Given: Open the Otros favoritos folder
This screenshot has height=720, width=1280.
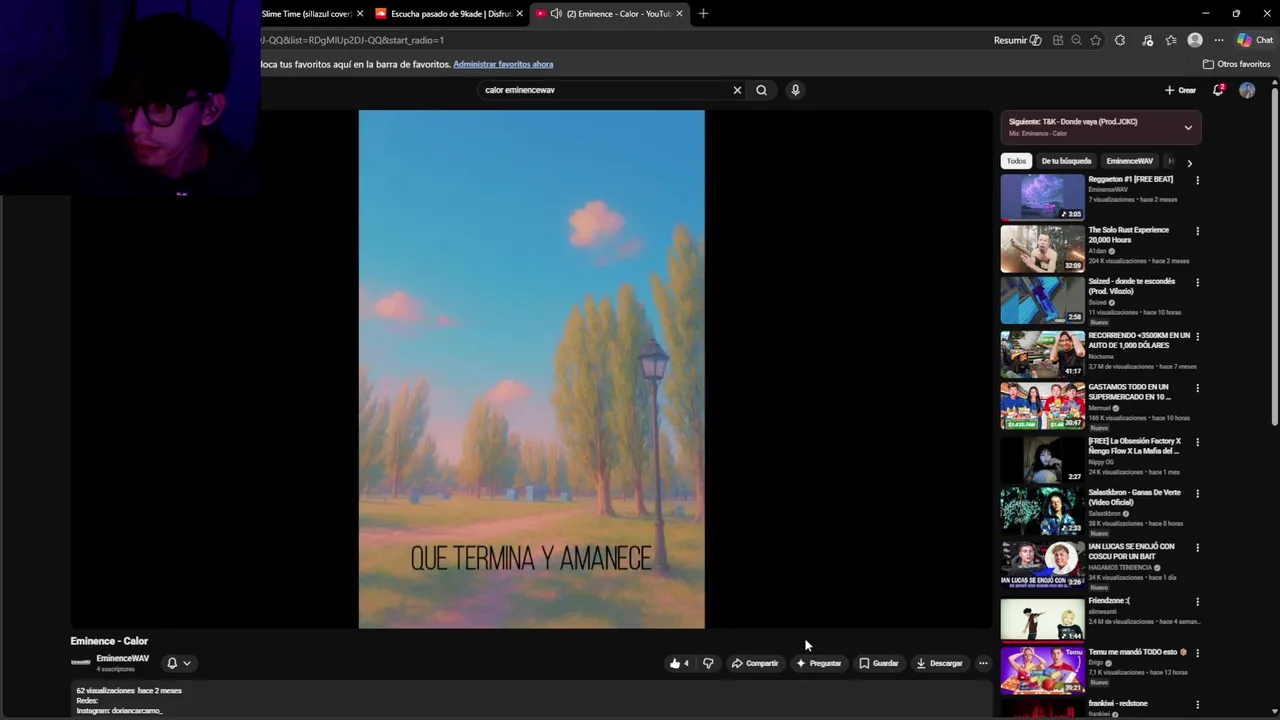Looking at the screenshot, I should [x=1236, y=64].
